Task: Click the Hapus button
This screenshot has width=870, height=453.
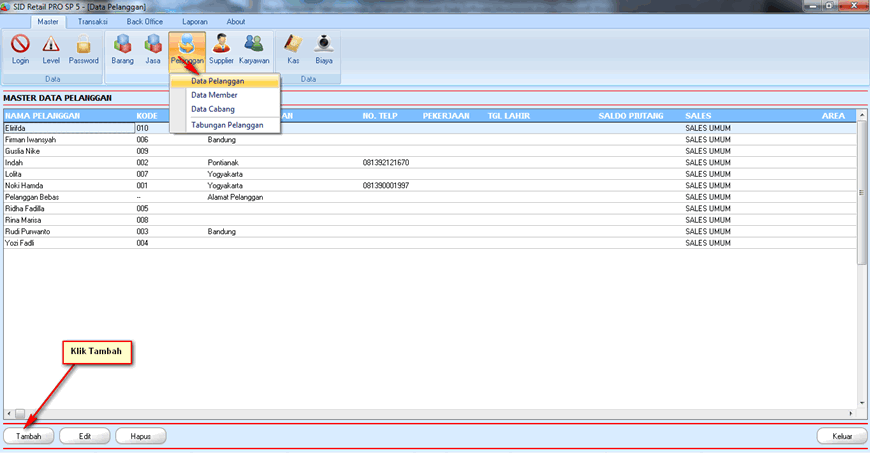Action: click(x=141, y=436)
